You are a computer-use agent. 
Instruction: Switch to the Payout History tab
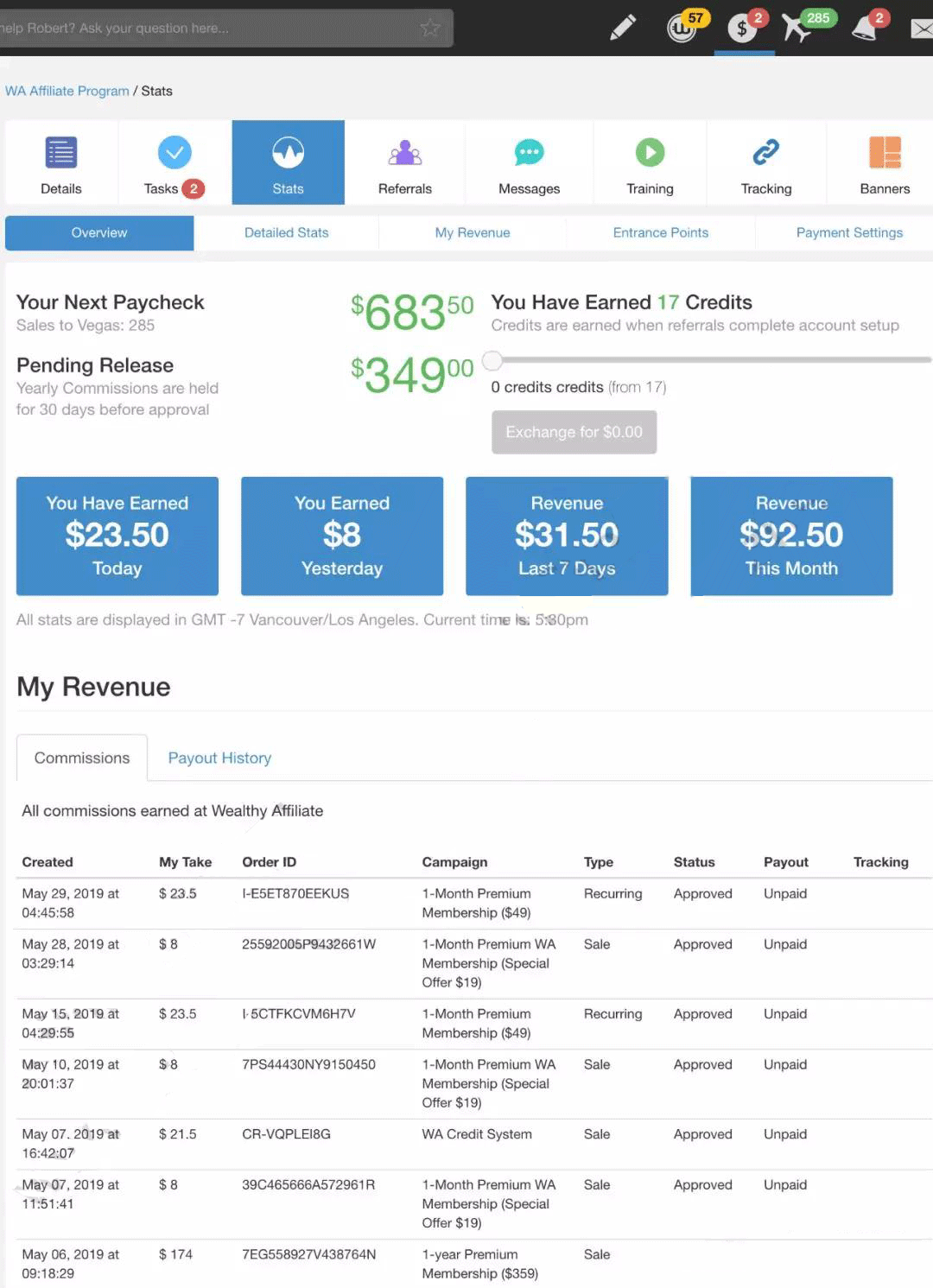(x=219, y=758)
